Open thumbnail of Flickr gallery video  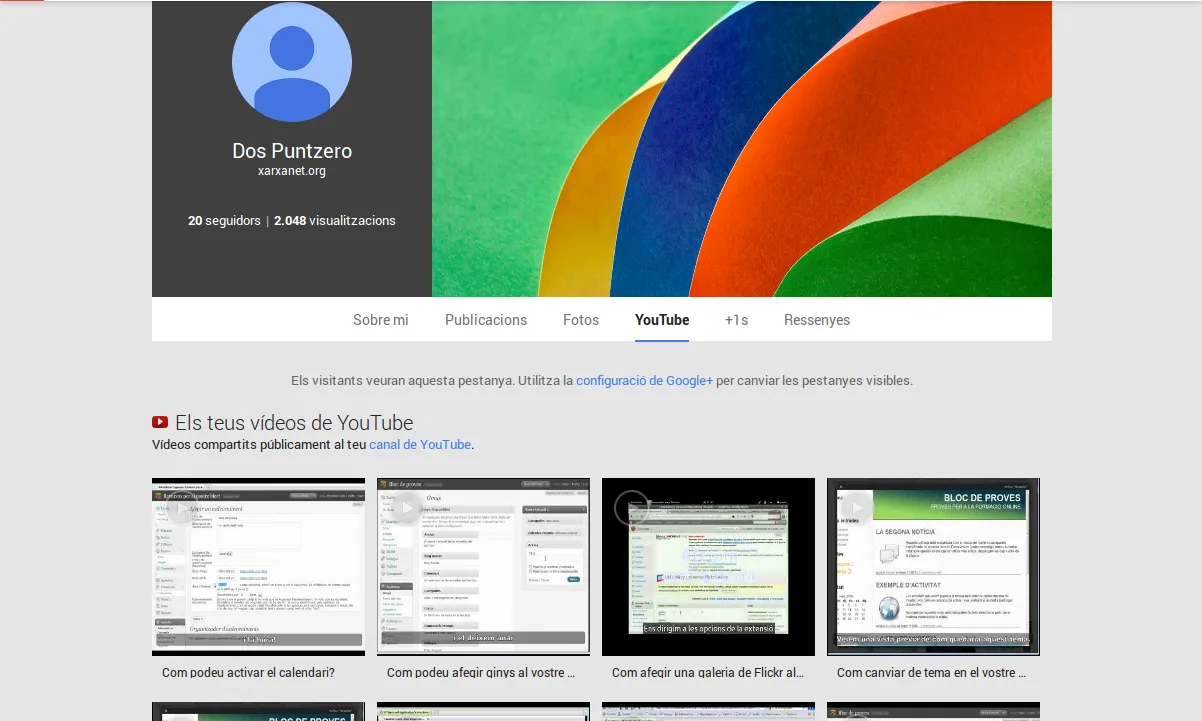[709, 566]
